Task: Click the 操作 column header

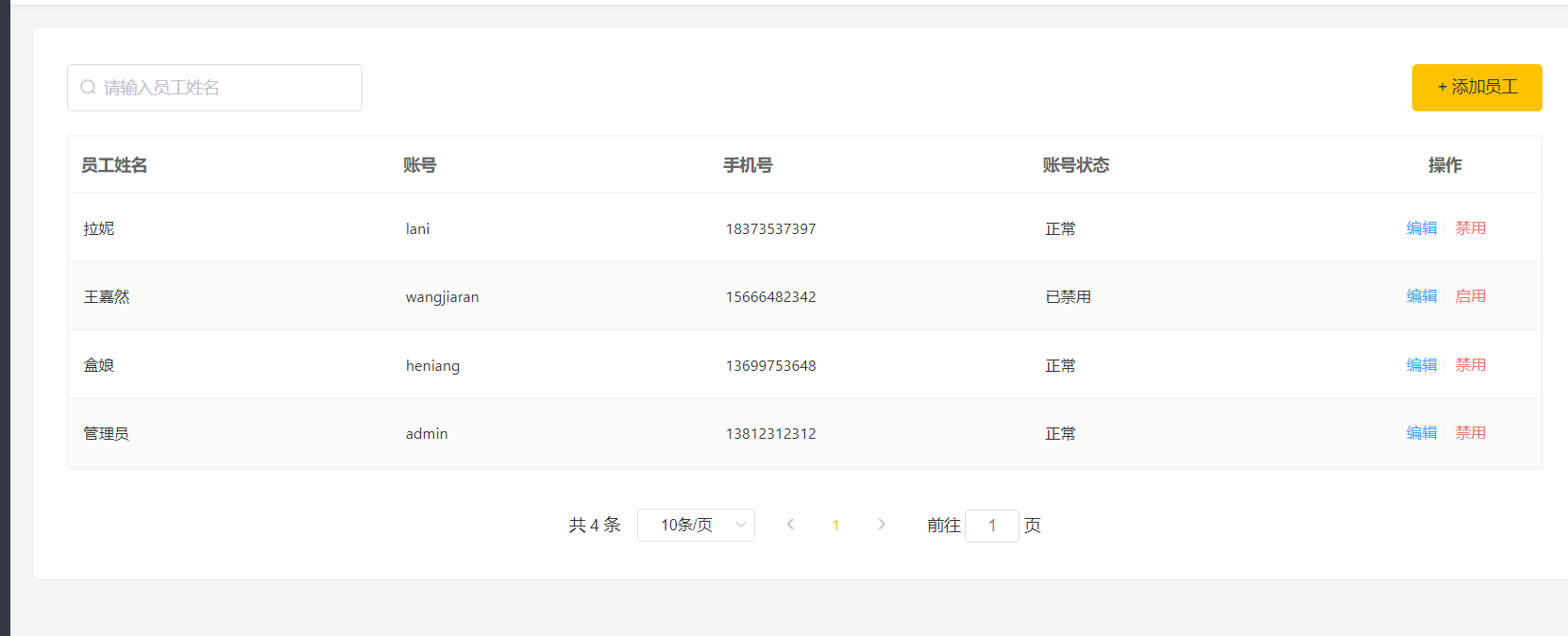Action: pos(1445,165)
